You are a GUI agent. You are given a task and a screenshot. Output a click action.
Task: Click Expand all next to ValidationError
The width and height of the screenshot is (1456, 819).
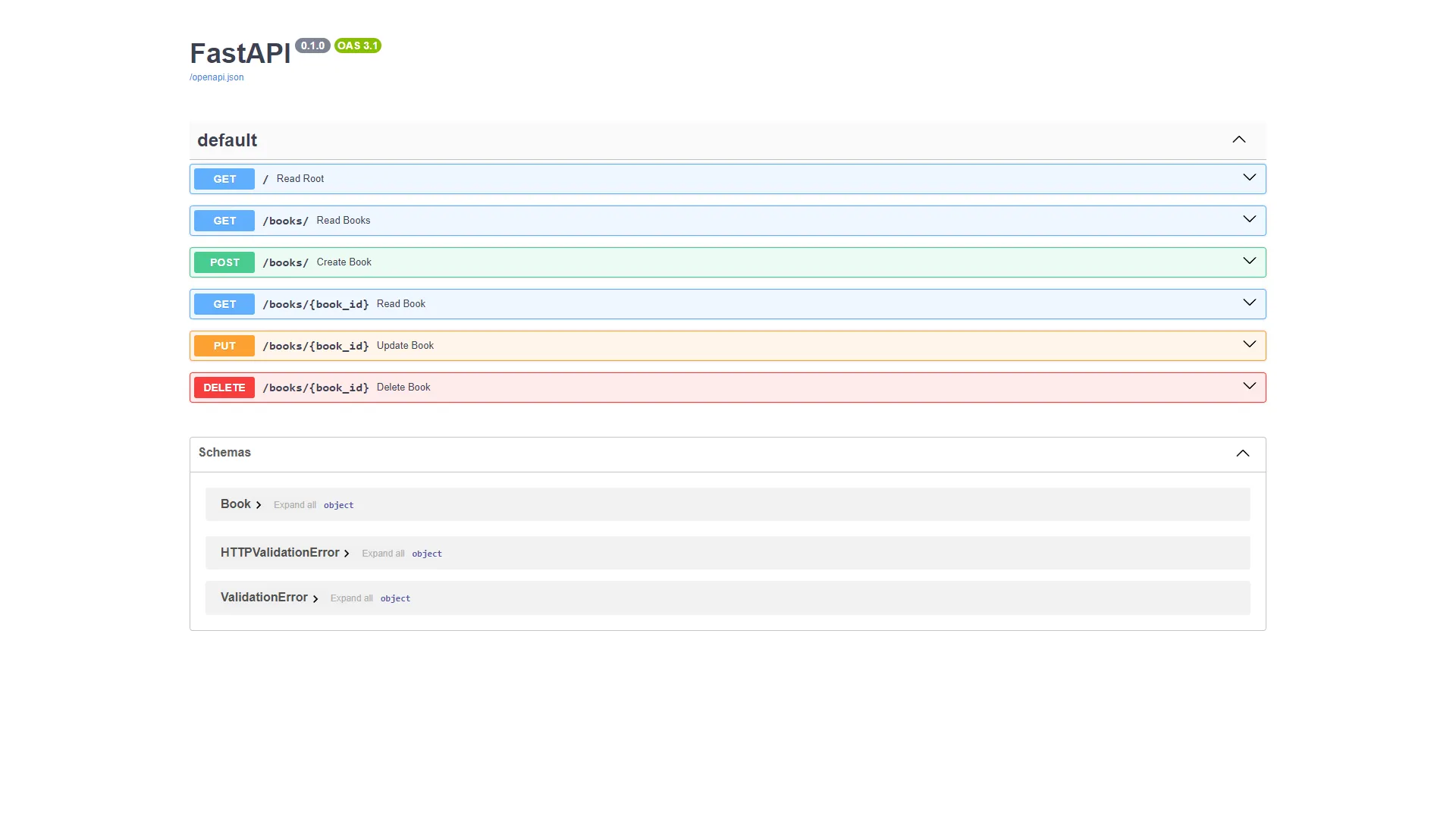coord(351,598)
